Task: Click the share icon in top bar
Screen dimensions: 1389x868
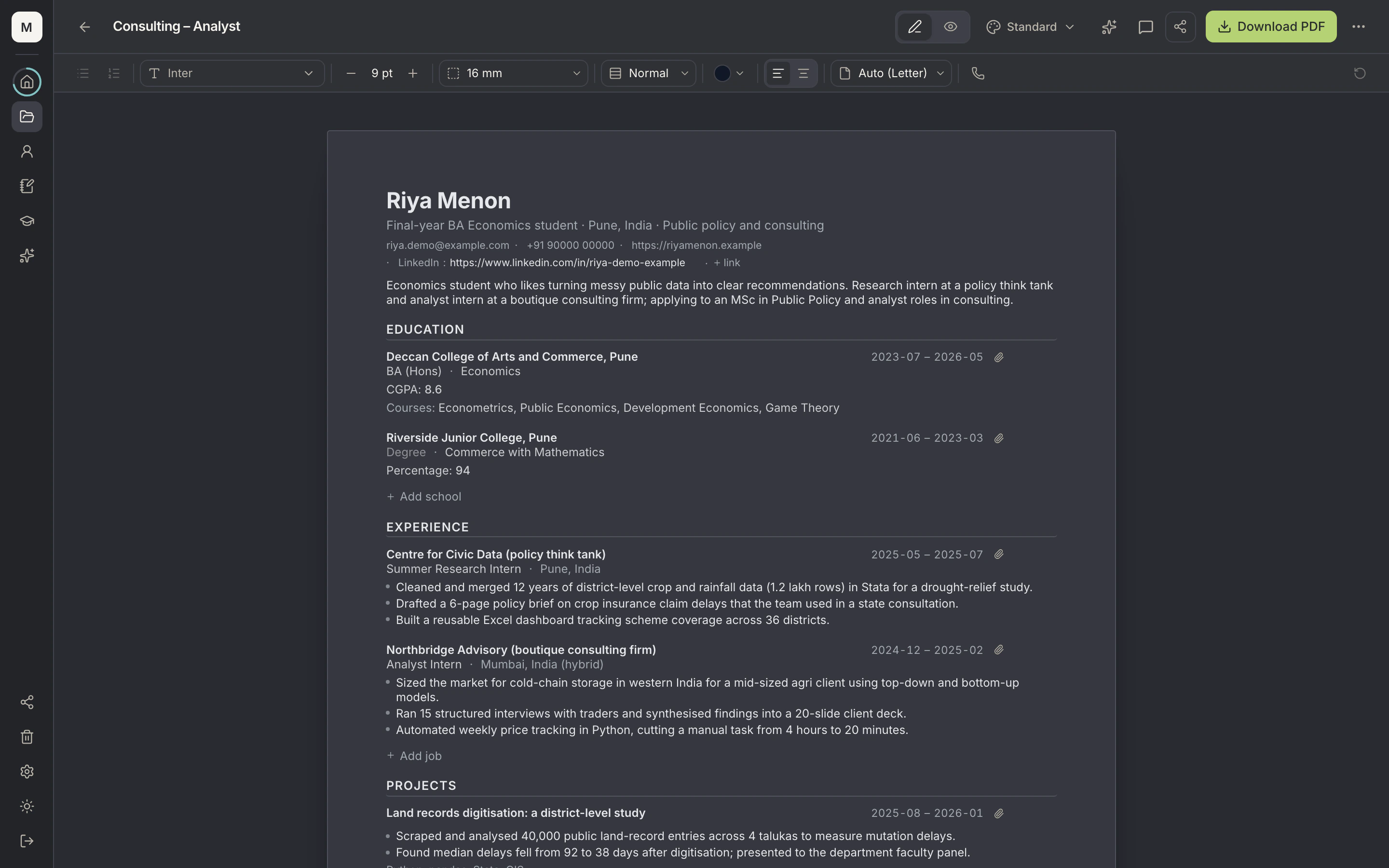Action: point(1180,27)
